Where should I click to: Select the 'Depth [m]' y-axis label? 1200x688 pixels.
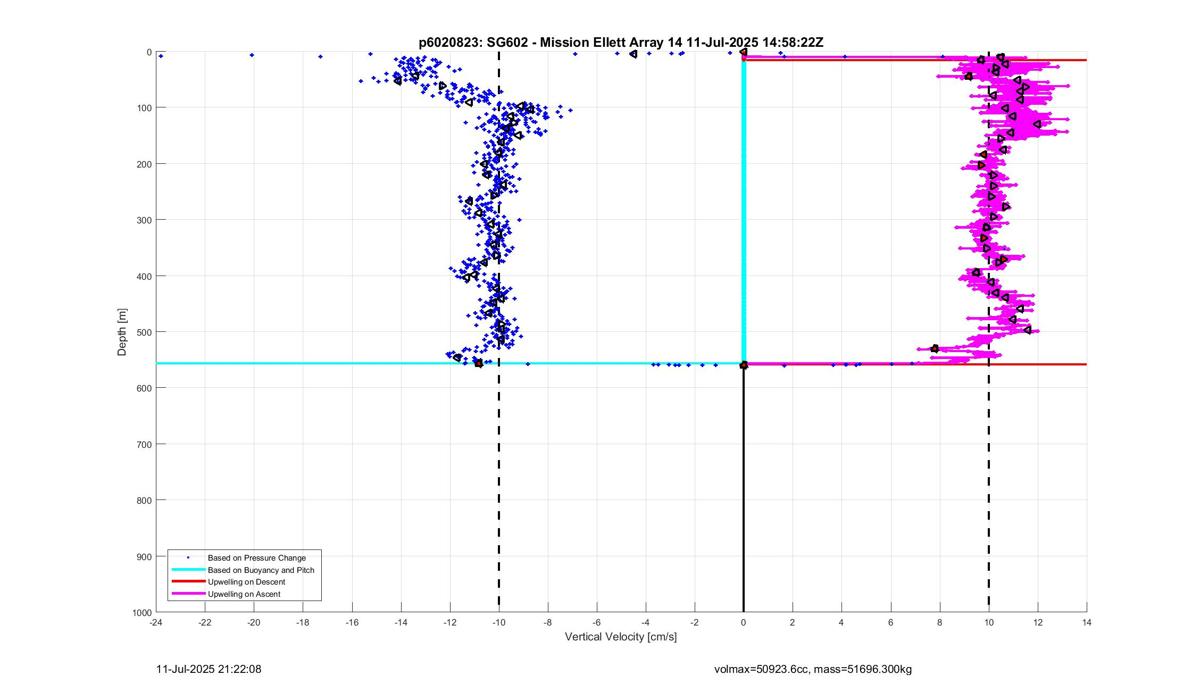(x=122, y=332)
